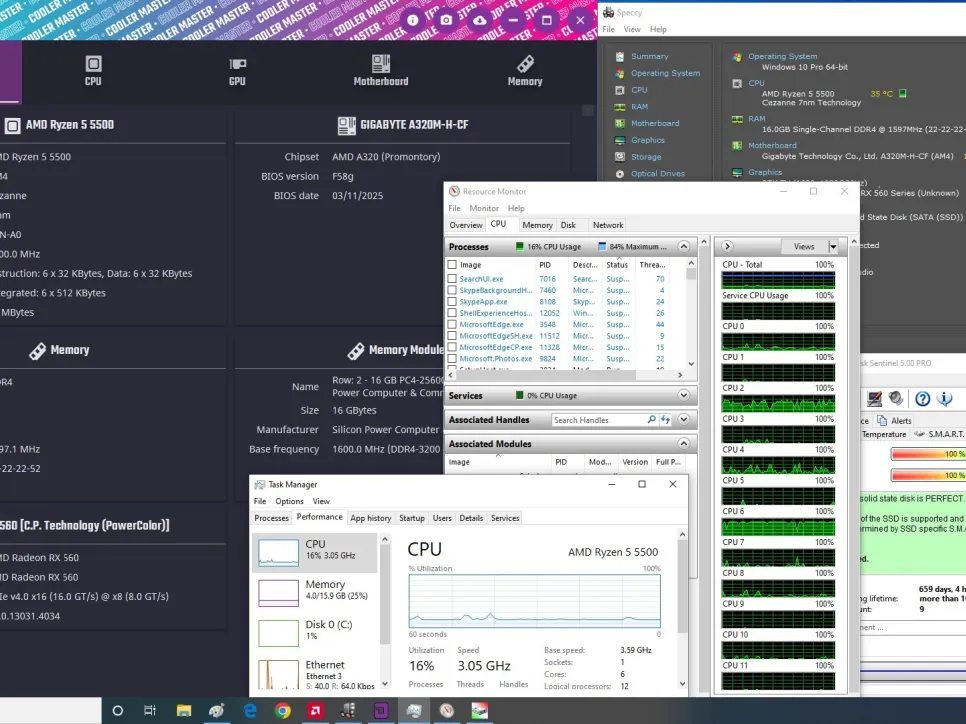The image size is (966, 724).
Task: Click the refresh icon beside Search Handles
Action: [x=665, y=420]
